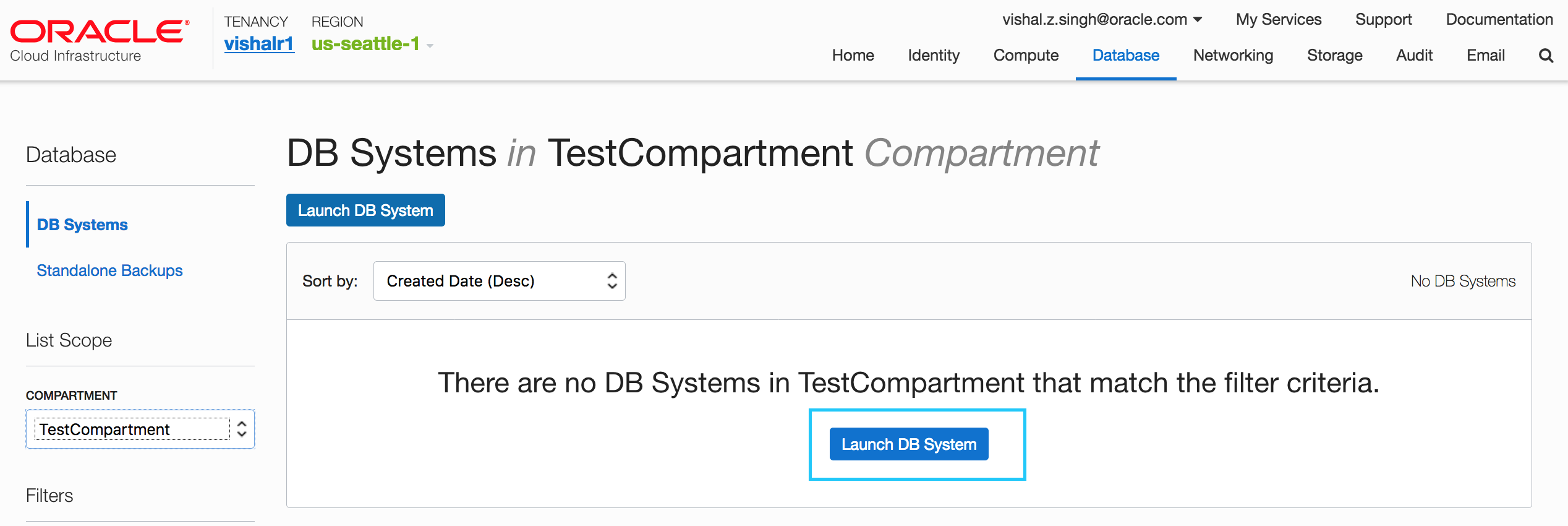Click the My Services link
The image size is (1568, 526).
(x=1279, y=20)
